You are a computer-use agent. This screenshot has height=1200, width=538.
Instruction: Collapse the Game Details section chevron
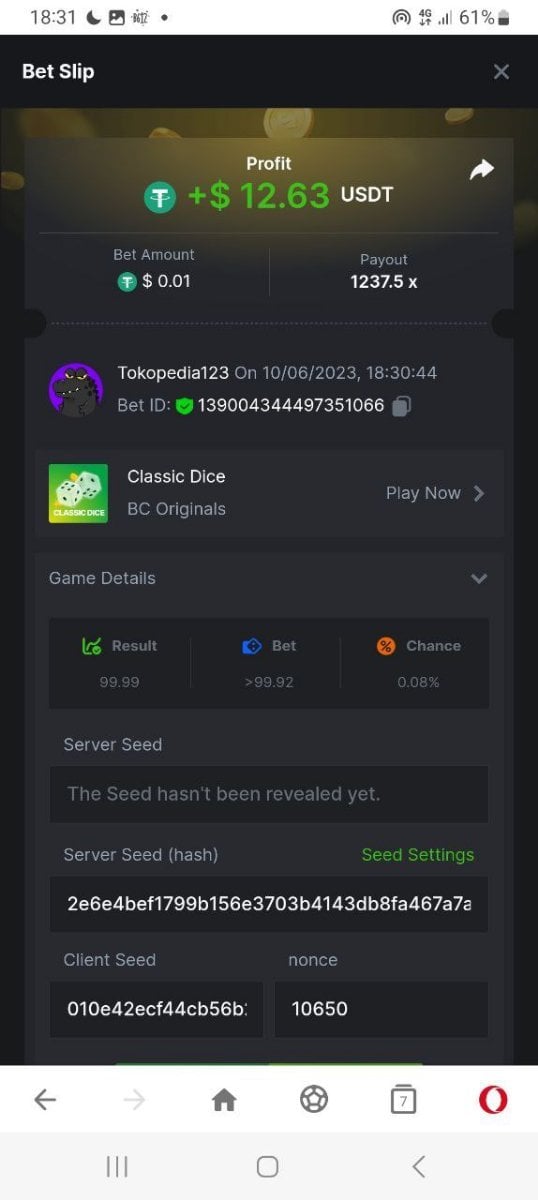pyautogui.click(x=479, y=578)
